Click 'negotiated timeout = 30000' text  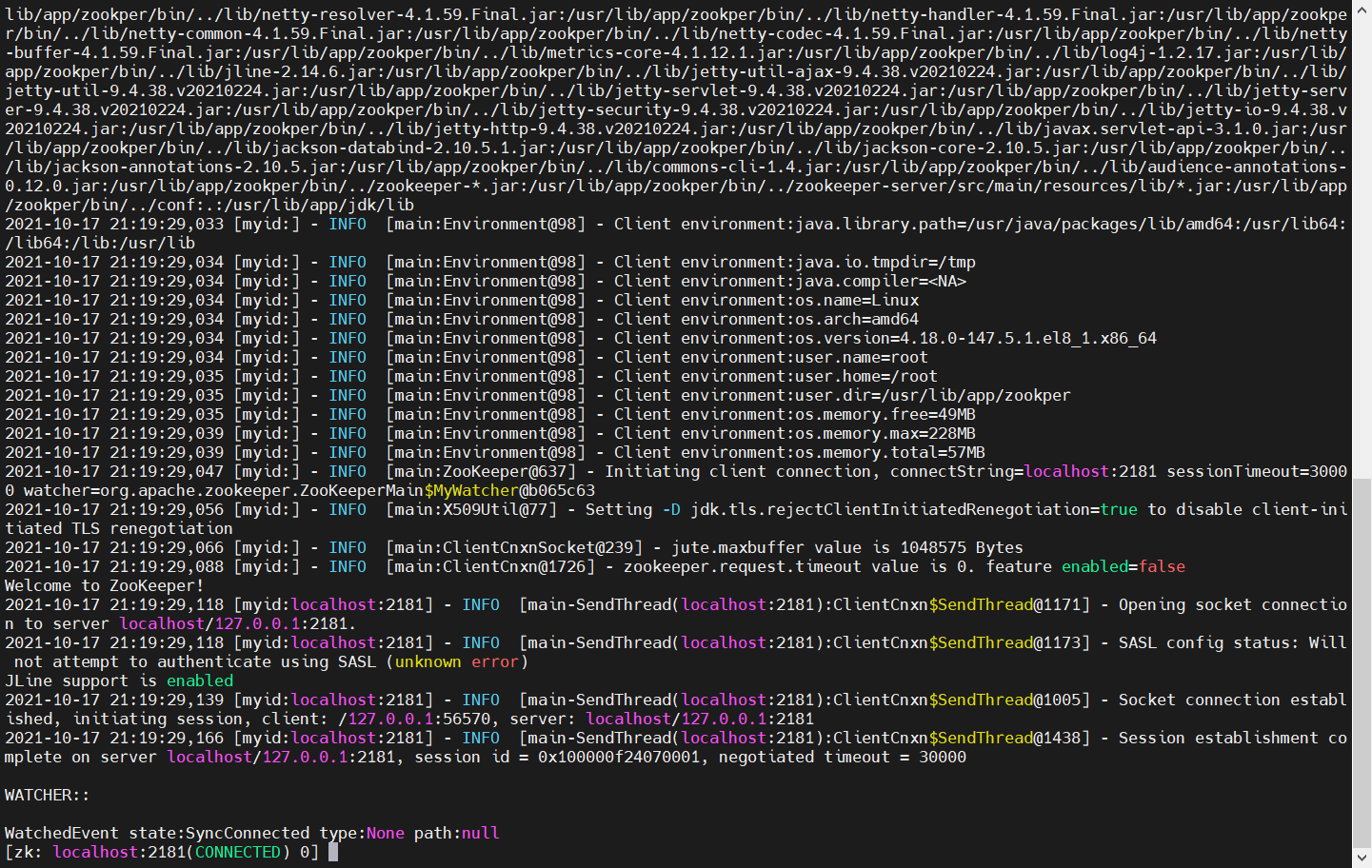[843, 757]
